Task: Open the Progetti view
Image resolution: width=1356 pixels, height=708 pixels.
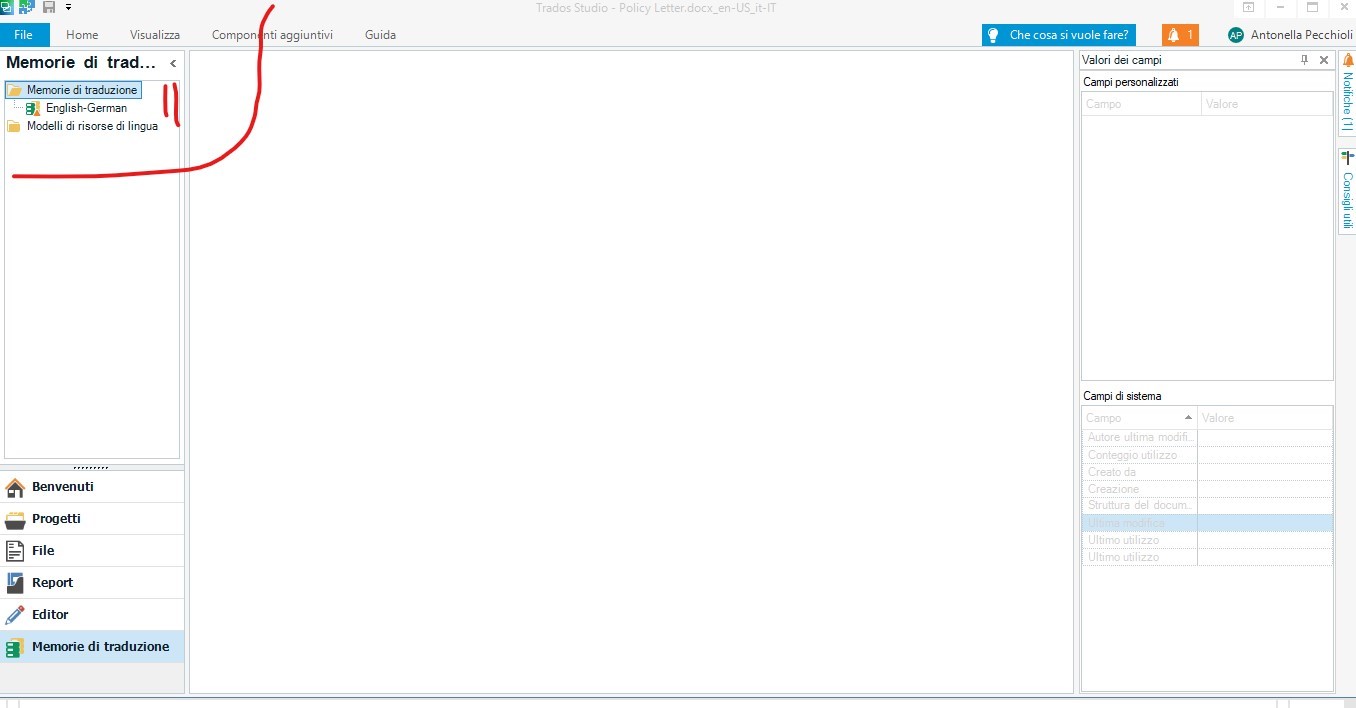Action: coord(92,519)
